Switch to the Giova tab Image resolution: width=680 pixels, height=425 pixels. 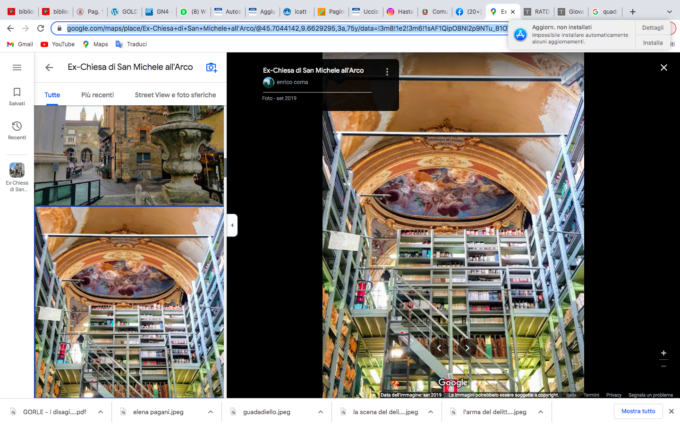point(571,12)
